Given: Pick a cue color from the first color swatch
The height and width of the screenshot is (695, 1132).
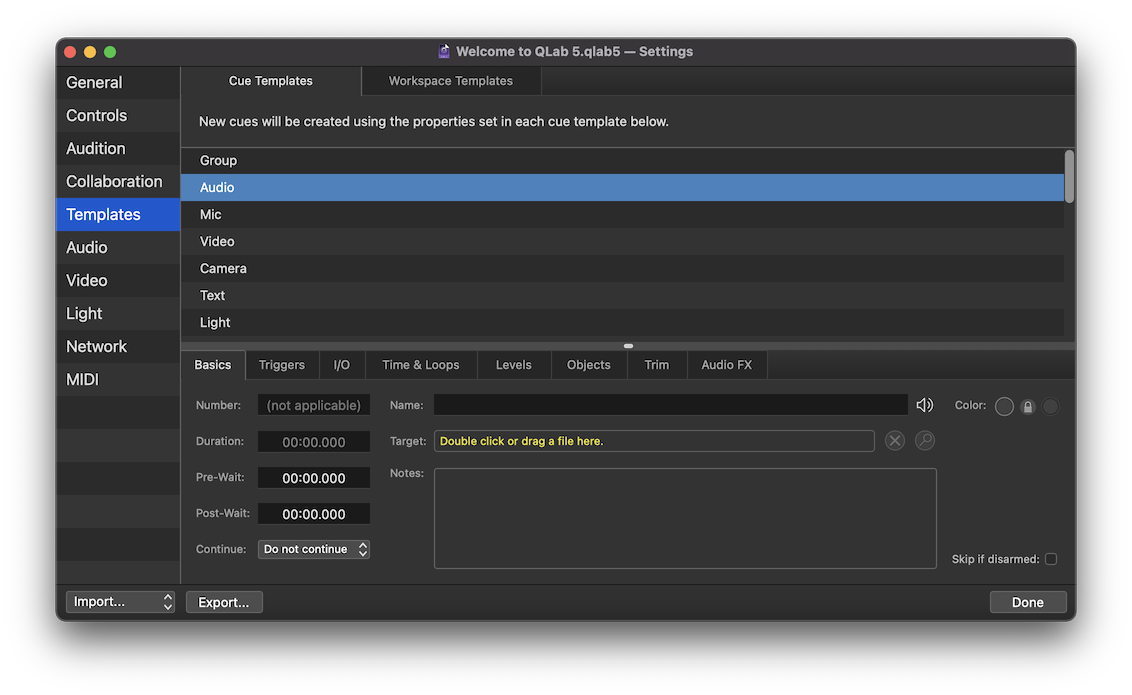Looking at the screenshot, I should pos(1003,406).
